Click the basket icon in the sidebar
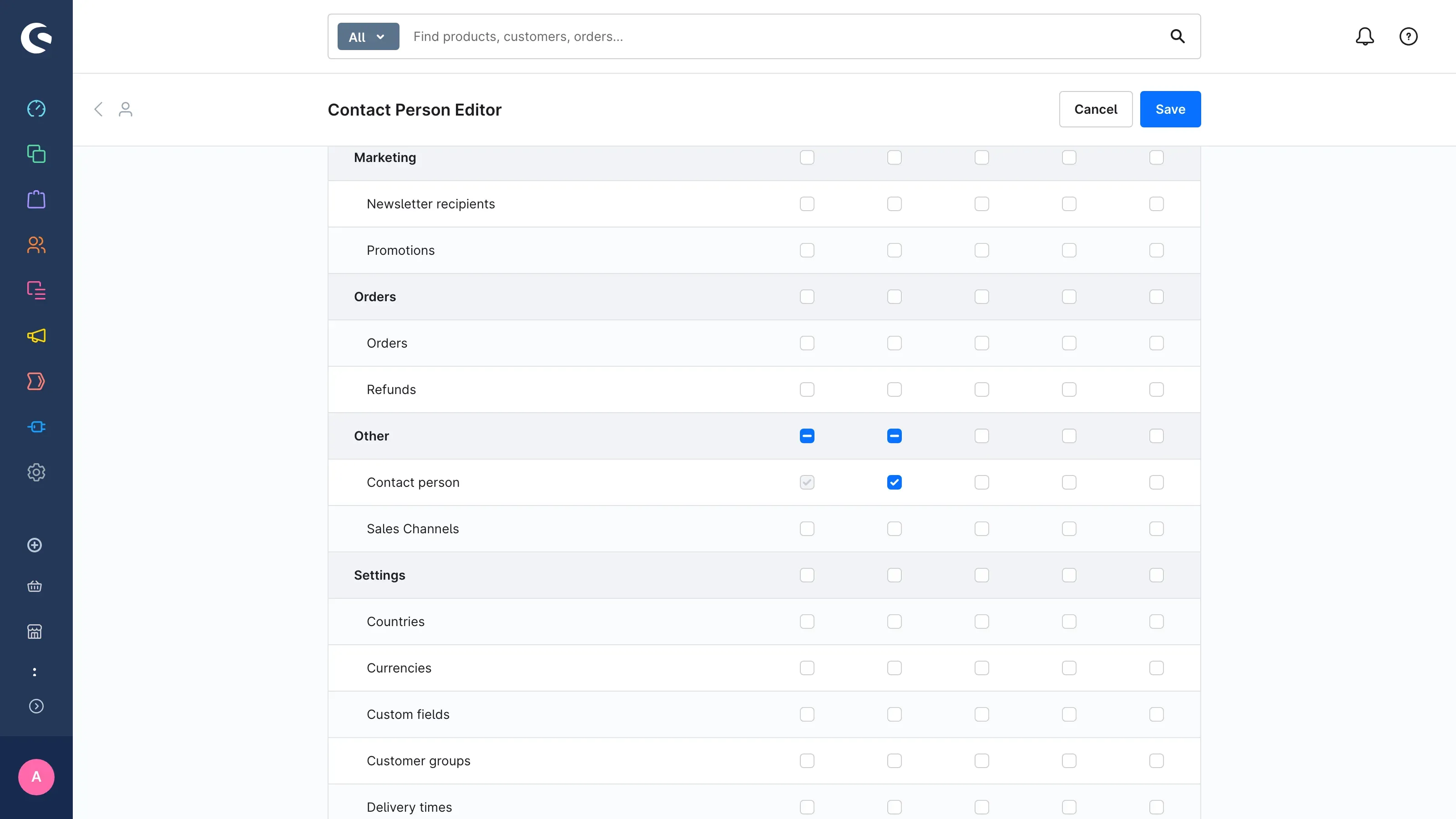The image size is (1456, 819). tap(35, 586)
